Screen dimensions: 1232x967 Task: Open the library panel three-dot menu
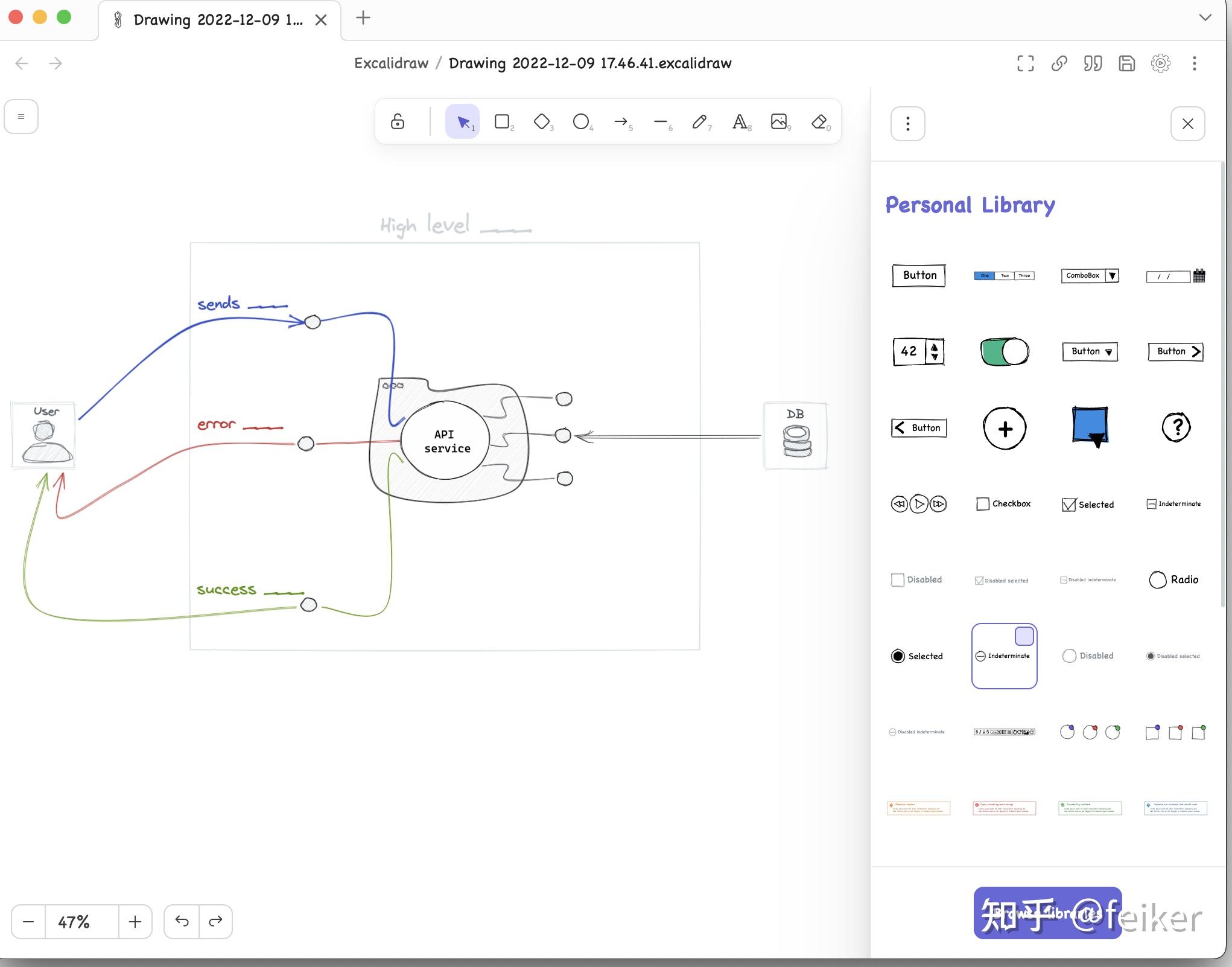pyautogui.click(x=907, y=124)
